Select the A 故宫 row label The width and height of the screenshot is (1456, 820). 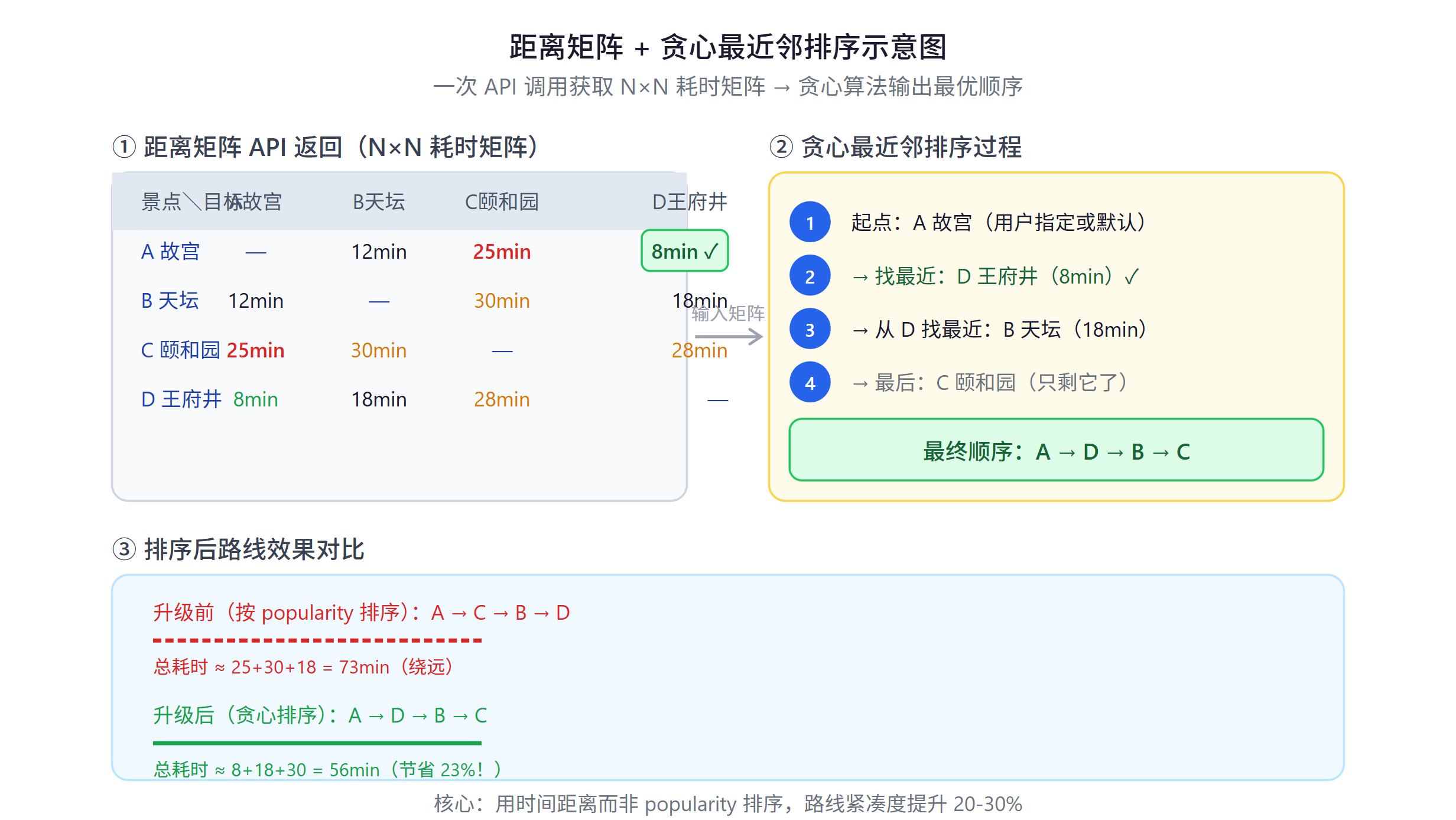(171, 252)
